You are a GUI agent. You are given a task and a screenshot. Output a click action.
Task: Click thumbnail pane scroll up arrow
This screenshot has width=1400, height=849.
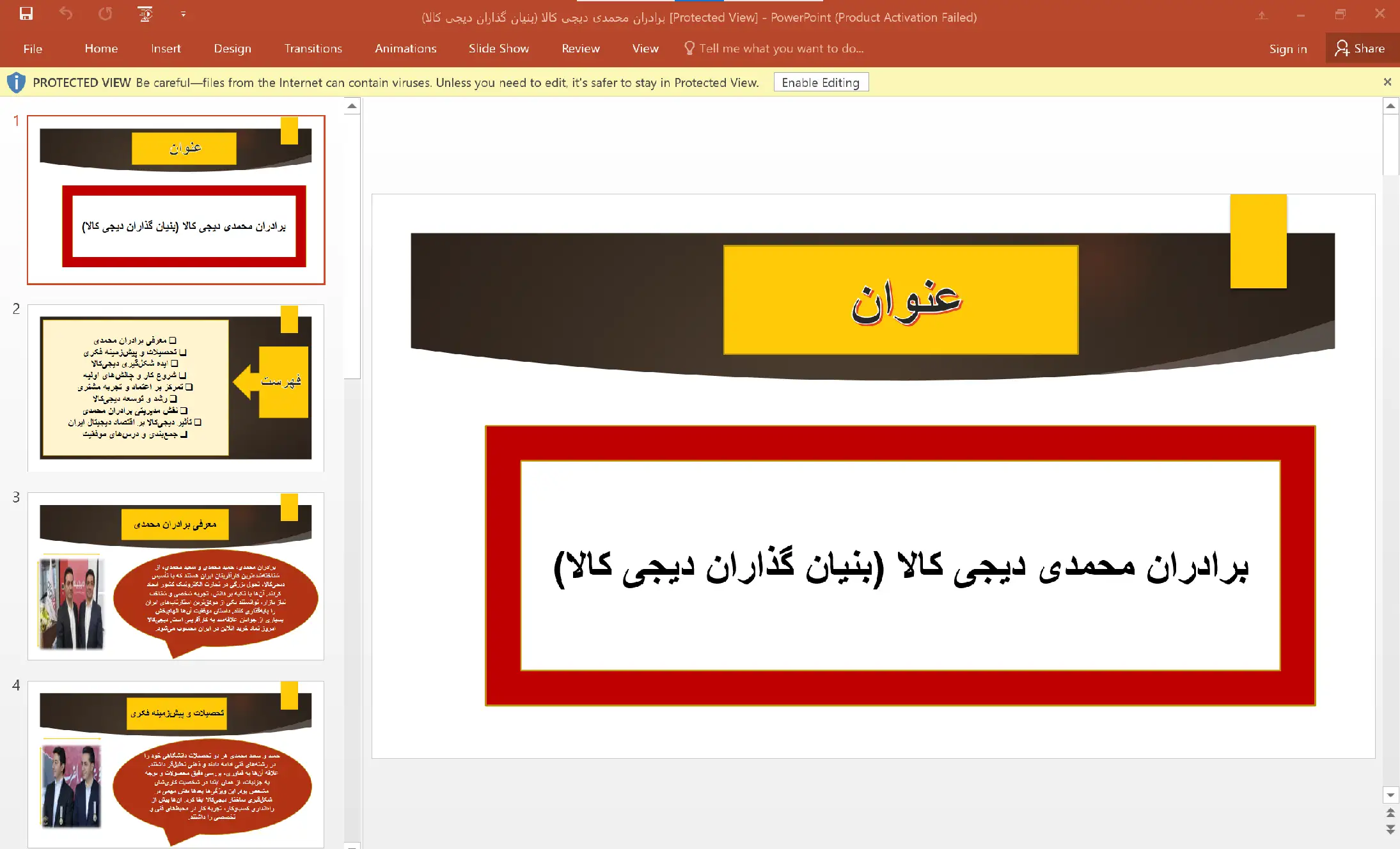(352, 106)
